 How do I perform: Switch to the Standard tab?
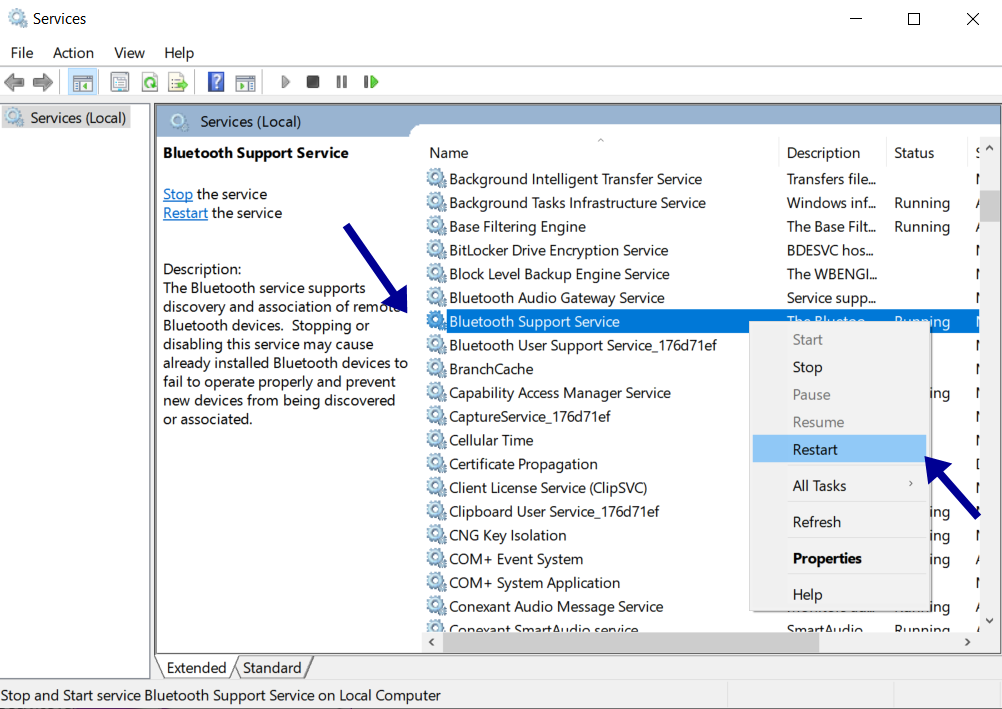click(x=272, y=667)
